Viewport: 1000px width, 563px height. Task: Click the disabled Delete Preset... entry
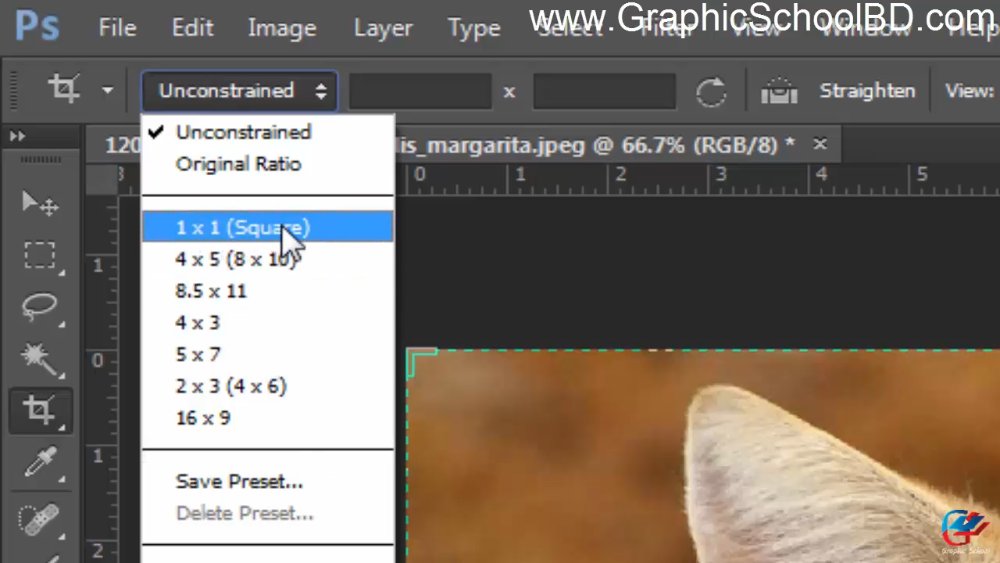coord(267,513)
